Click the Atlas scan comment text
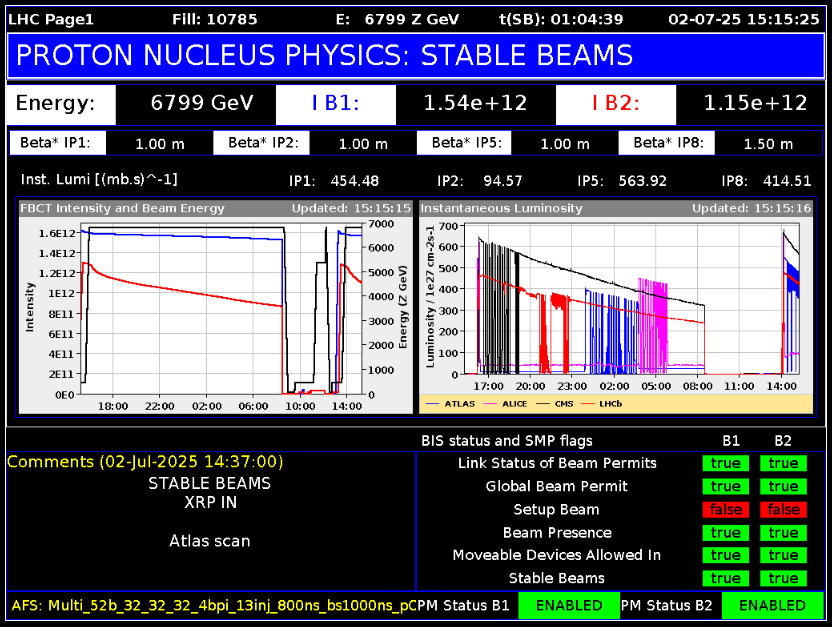 tap(210, 541)
